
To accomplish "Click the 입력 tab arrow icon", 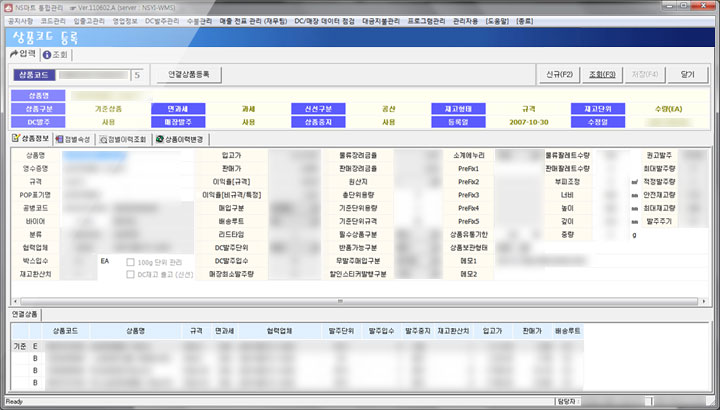I will [x=14, y=54].
